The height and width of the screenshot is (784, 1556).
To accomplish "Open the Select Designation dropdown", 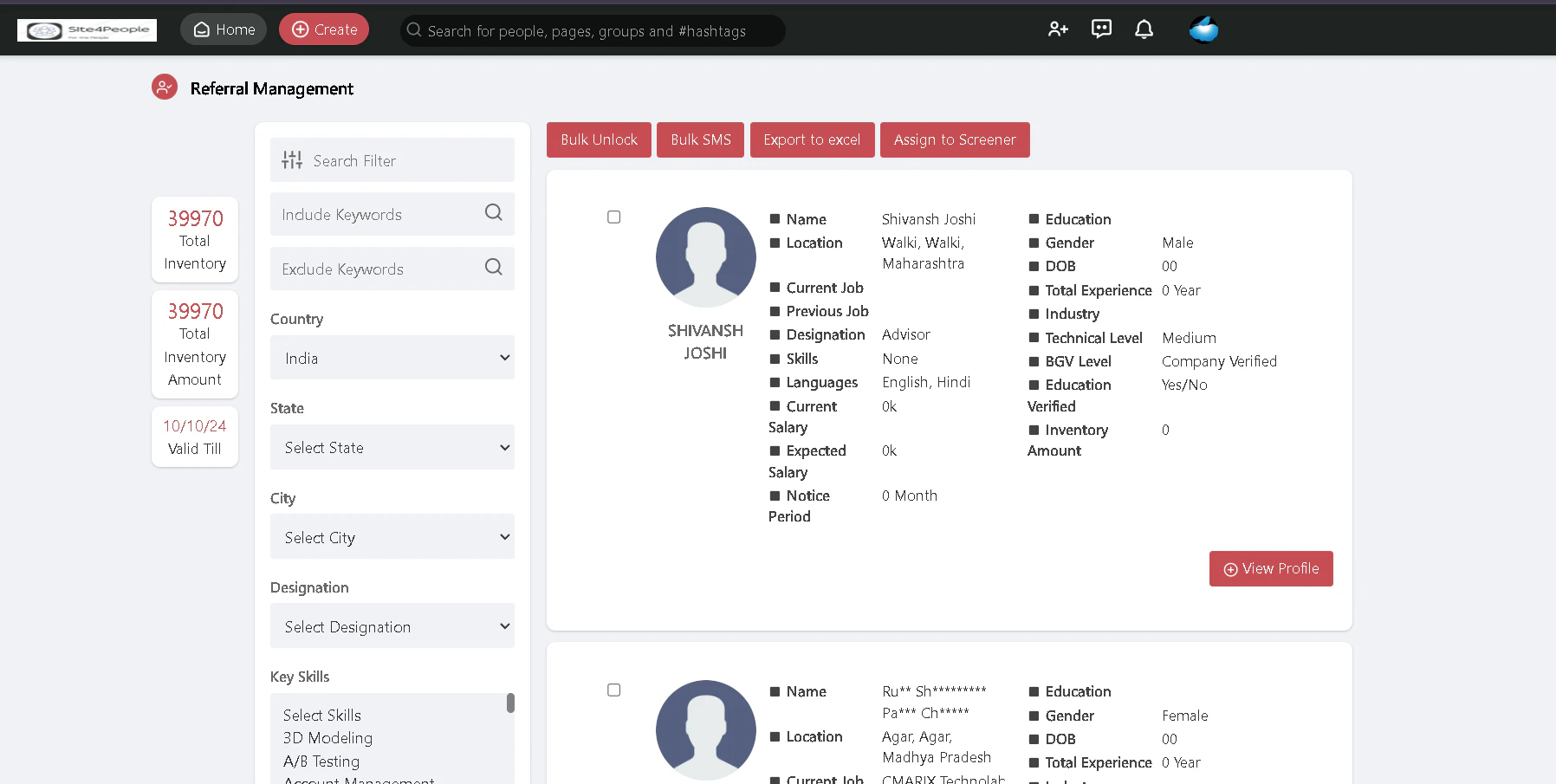I will [392, 626].
